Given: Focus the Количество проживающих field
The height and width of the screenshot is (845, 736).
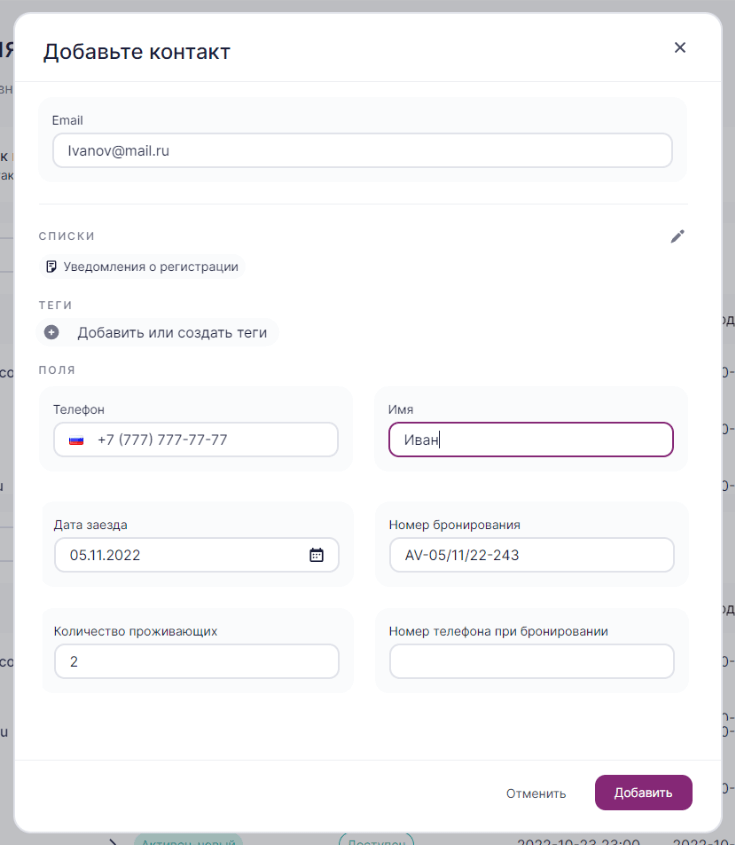Looking at the screenshot, I should pyautogui.click(x=197, y=661).
